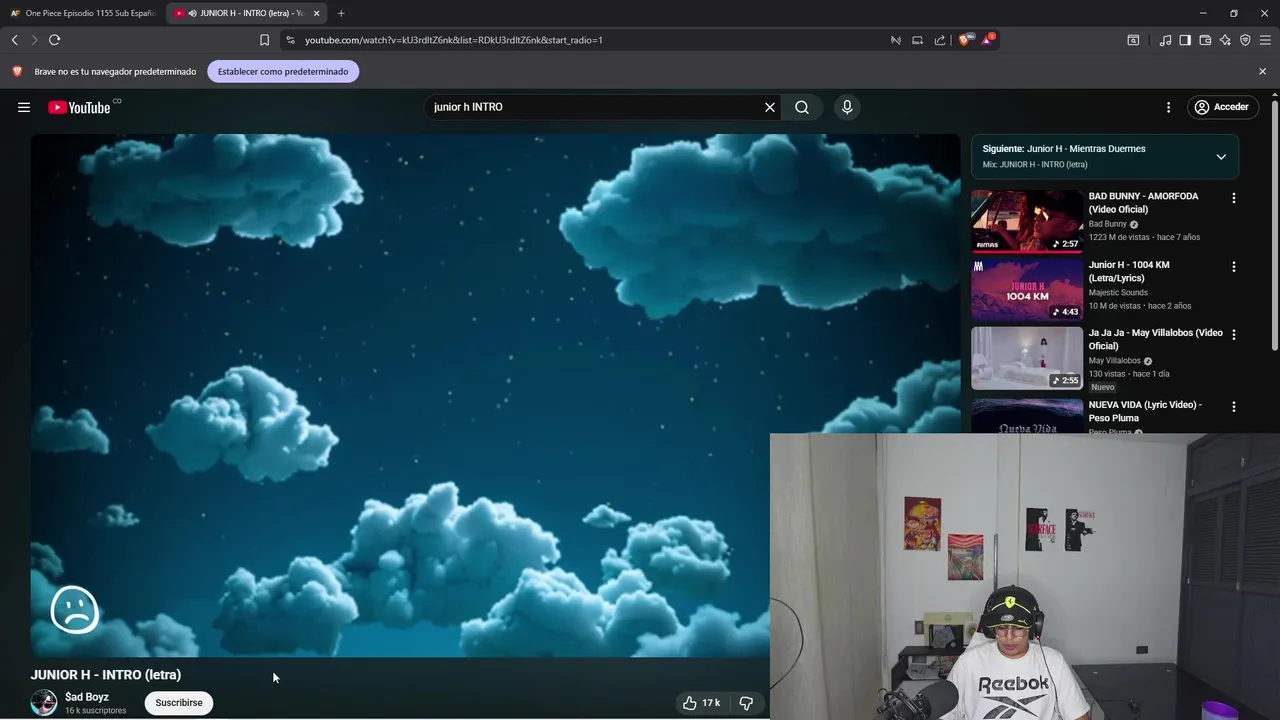Go back in browser history
The width and height of the screenshot is (1280, 720).
(x=15, y=40)
